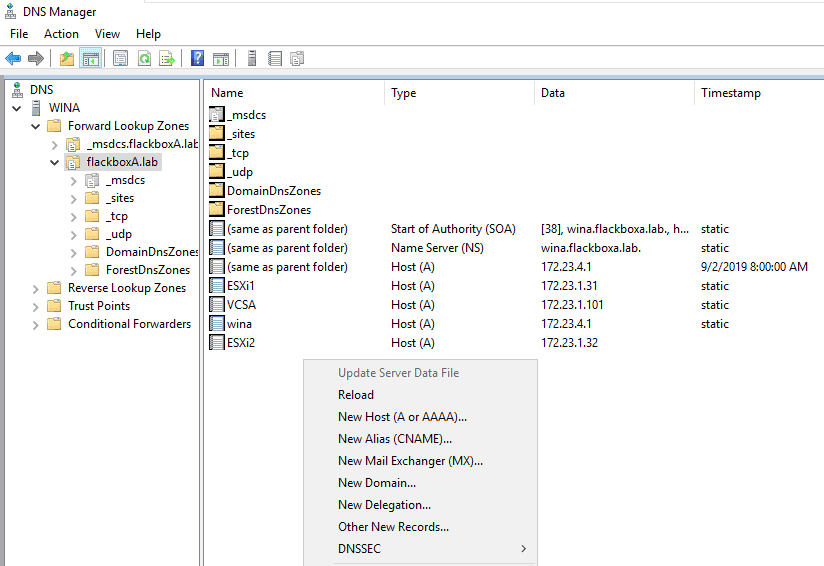Click the Export List toolbar icon
The image size is (824, 566).
167,59
